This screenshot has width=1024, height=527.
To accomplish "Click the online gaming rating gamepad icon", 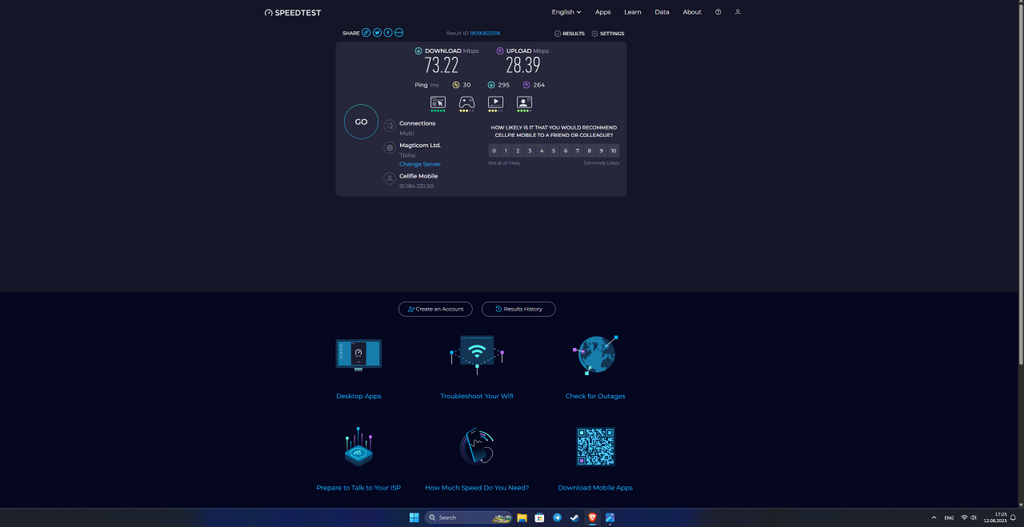I will (466, 102).
